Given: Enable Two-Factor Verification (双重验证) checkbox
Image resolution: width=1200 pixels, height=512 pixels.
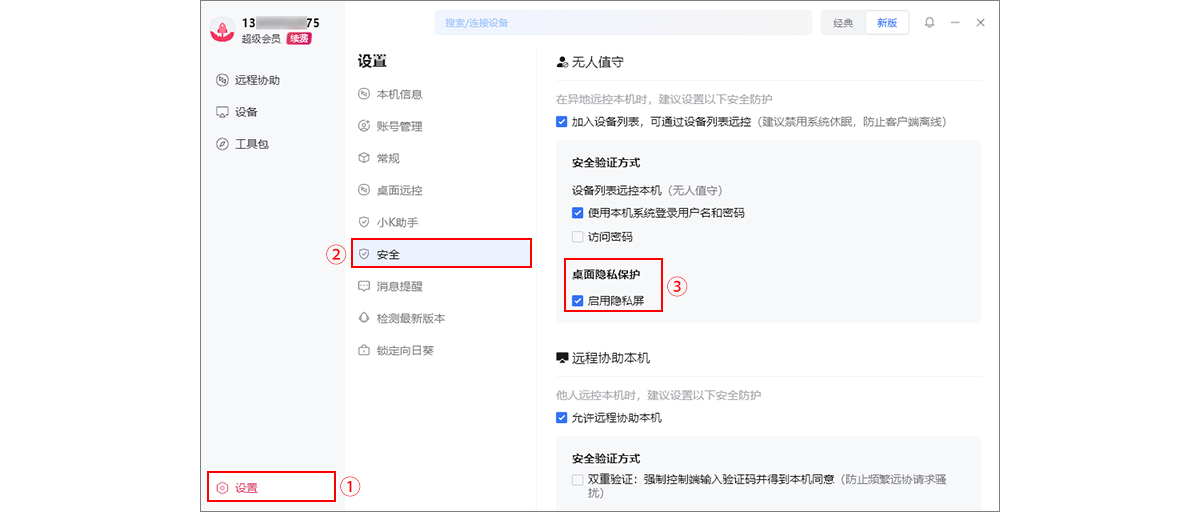Looking at the screenshot, I should 578,480.
